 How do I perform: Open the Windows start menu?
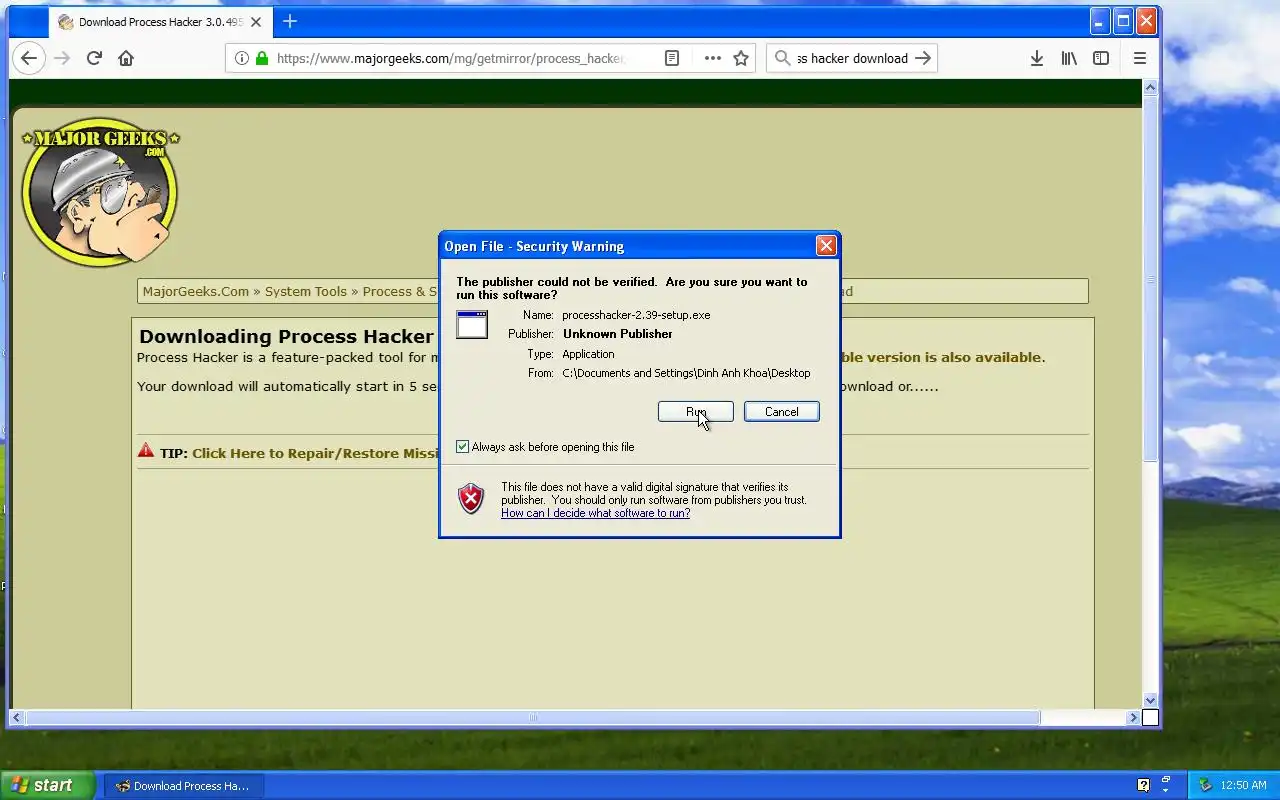(47, 785)
